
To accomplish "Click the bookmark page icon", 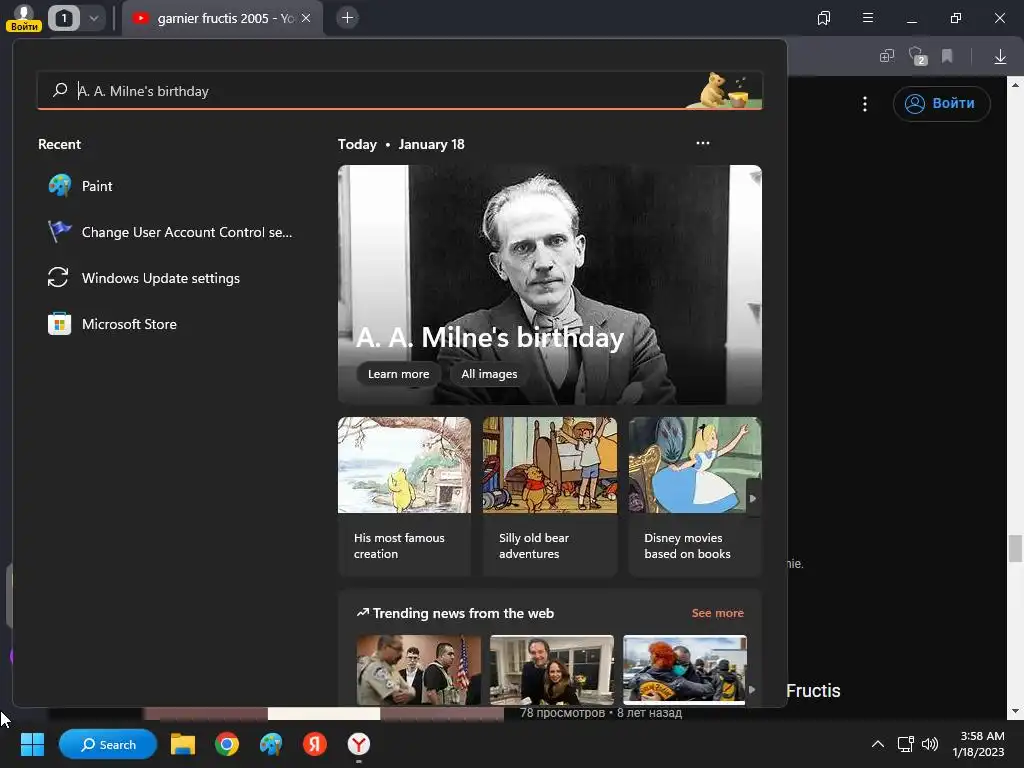I will [947, 57].
